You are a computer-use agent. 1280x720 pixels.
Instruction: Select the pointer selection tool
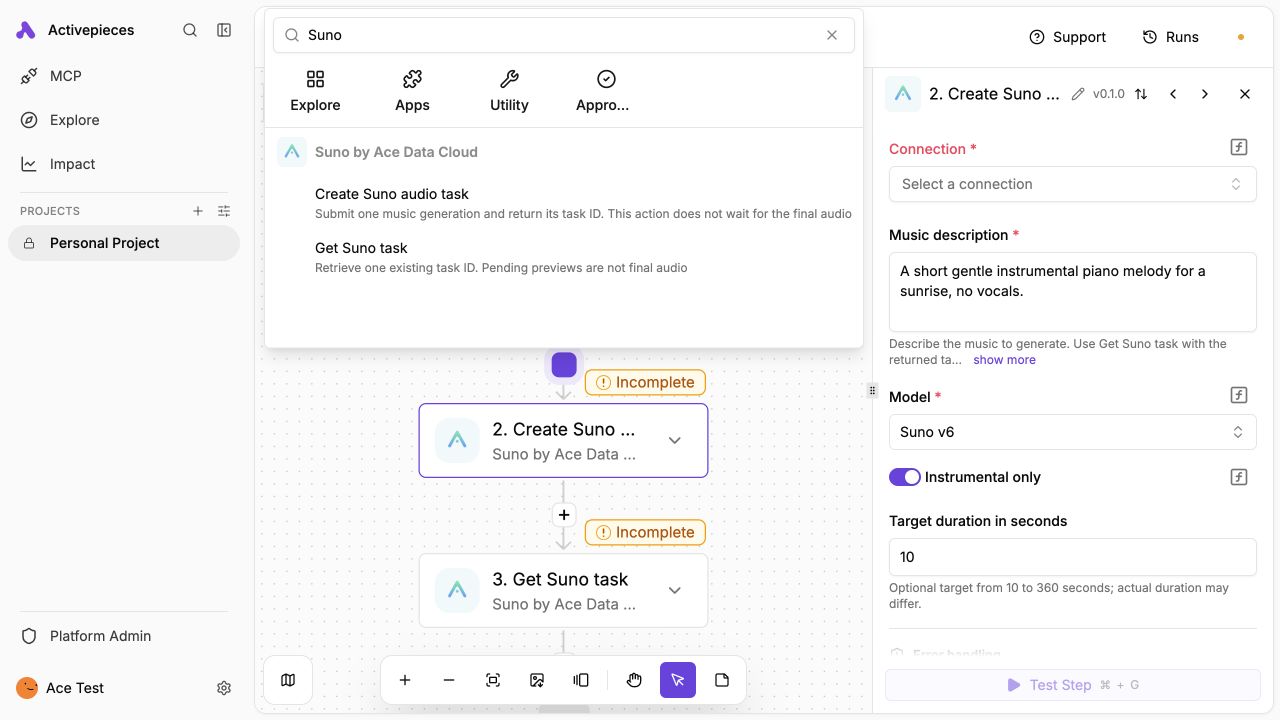(x=678, y=680)
